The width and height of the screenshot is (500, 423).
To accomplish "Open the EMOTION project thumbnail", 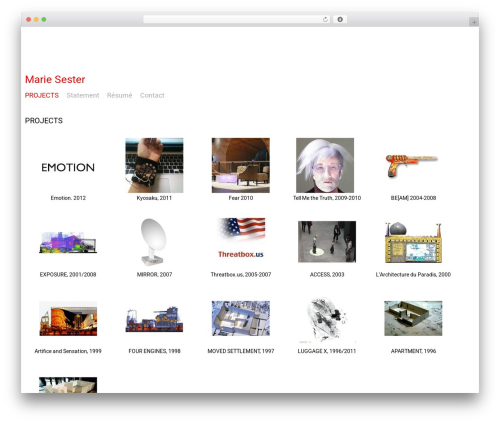I will 68,167.
